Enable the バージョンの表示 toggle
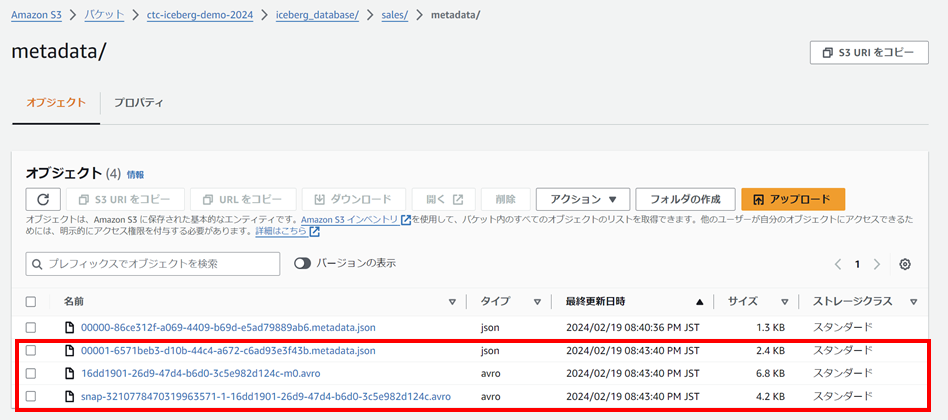 pyautogui.click(x=302, y=263)
